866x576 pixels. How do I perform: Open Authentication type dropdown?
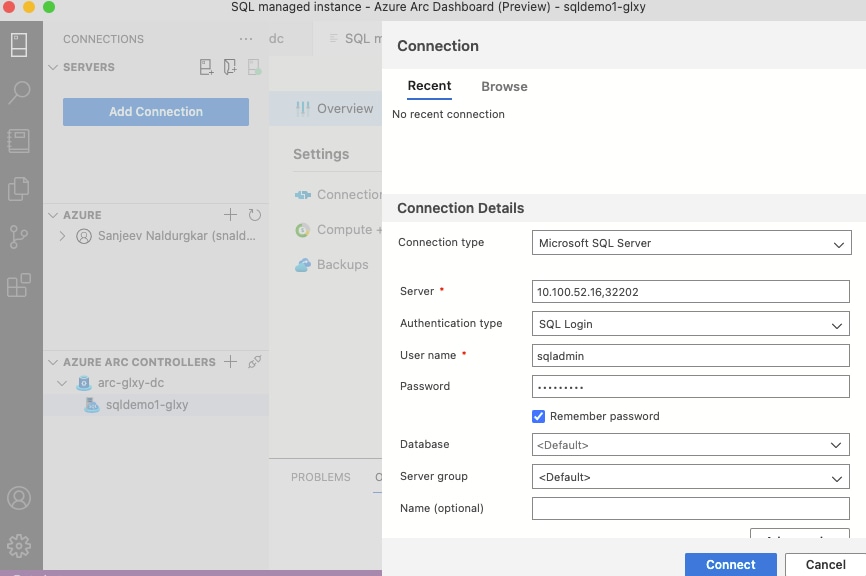[x=690, y=324]
